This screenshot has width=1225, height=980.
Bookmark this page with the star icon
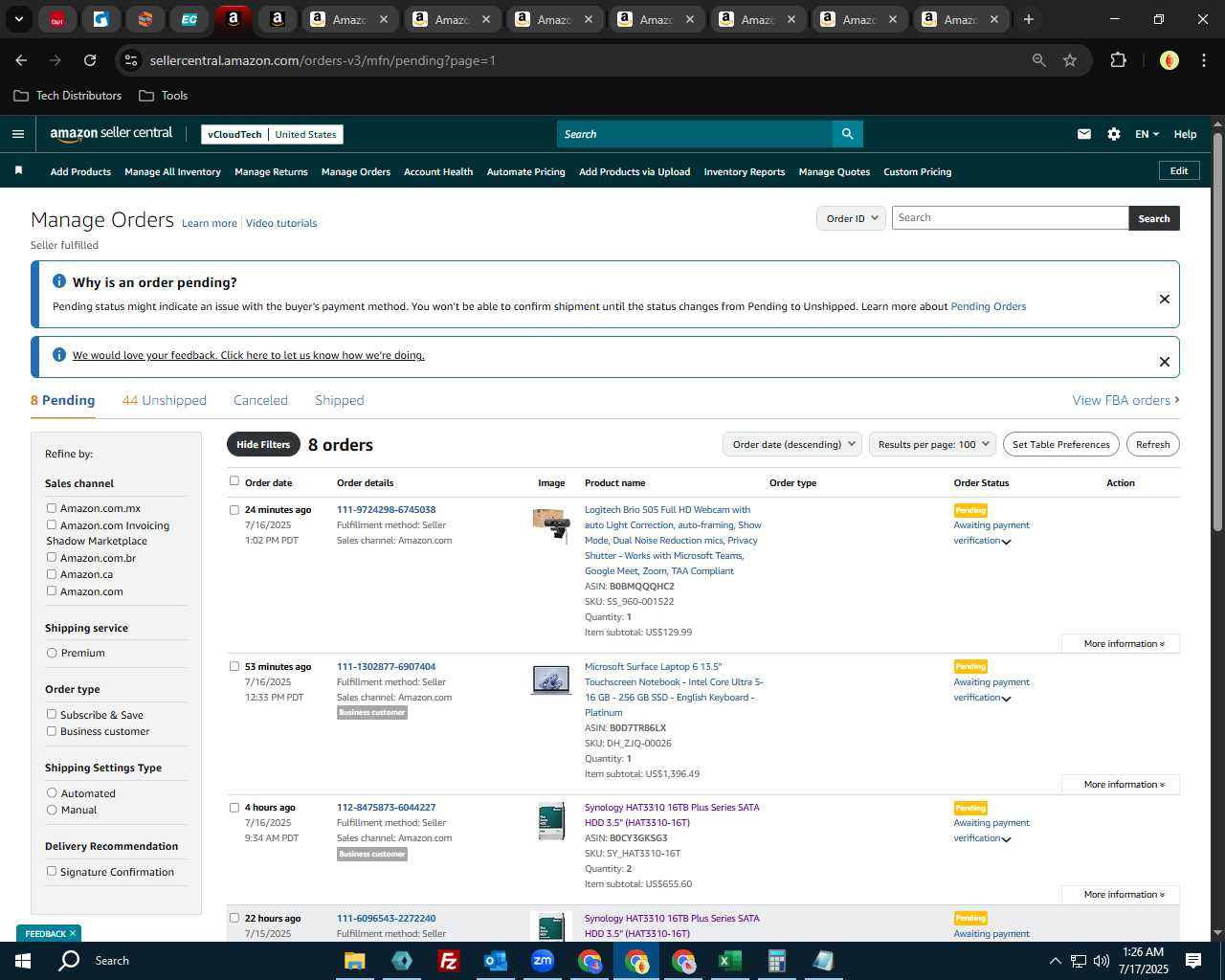click(1070, 60)
